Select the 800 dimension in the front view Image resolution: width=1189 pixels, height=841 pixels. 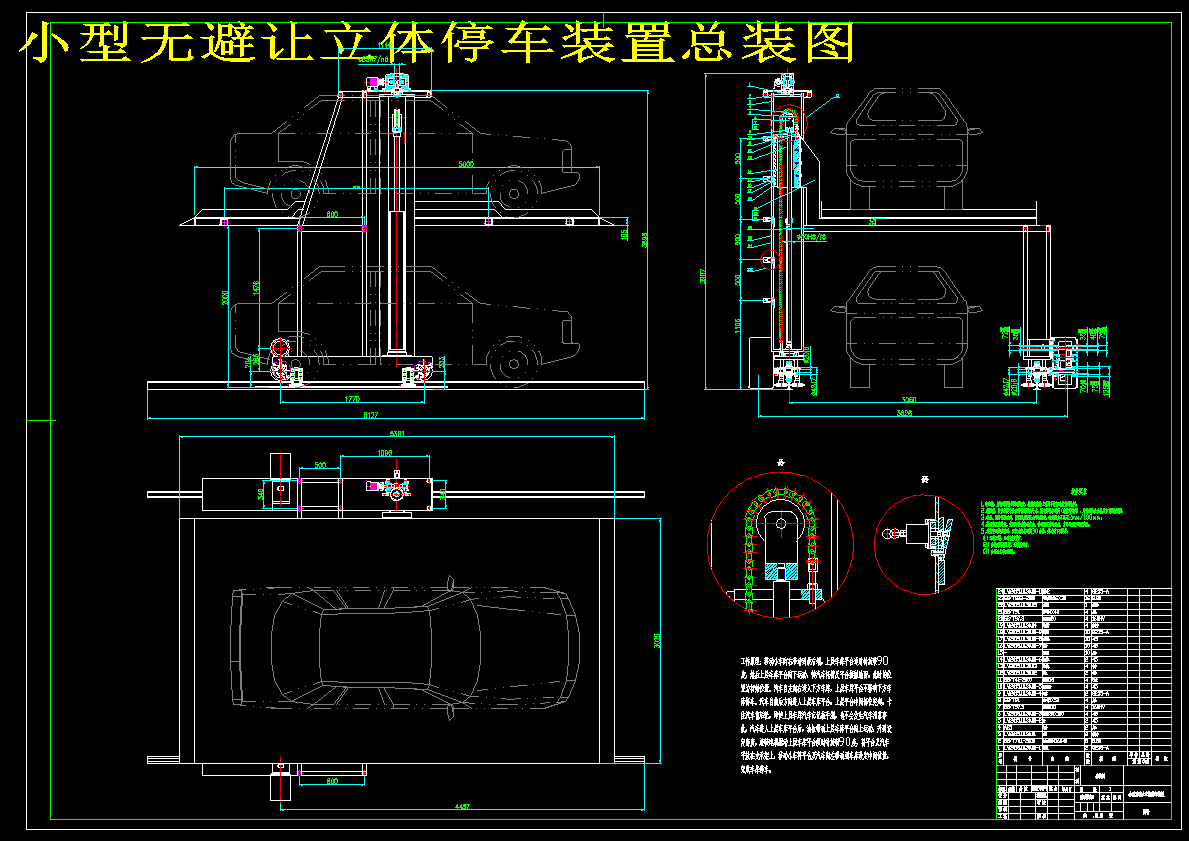(x=332, y=215)
